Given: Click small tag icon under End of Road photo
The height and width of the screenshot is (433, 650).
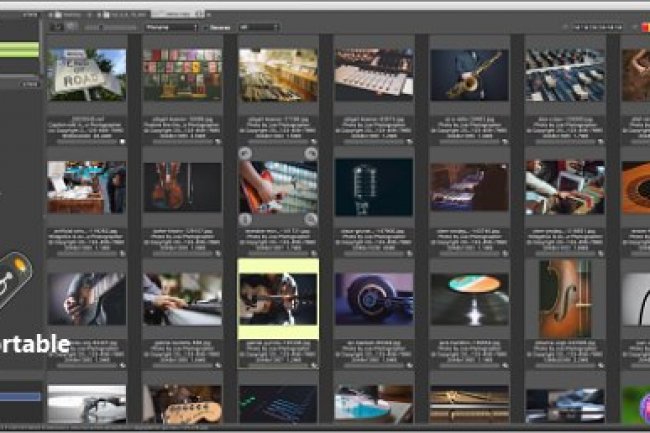Looking at the screenshot, I should coord(121,142).
